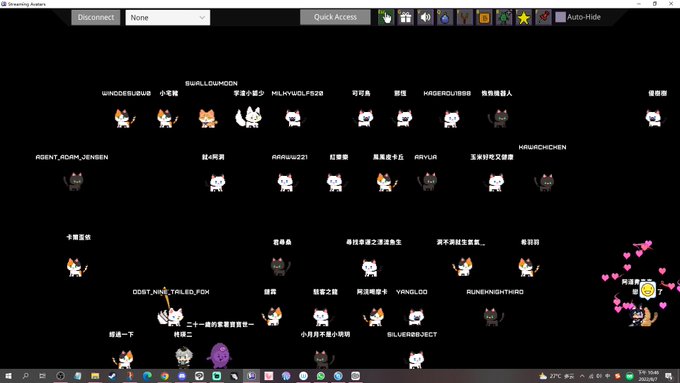This screenshot has width=680, height=383.
Task: Enable the Auto-Hide checkbox
Action: pyautogui.click(x=560, y=17)
